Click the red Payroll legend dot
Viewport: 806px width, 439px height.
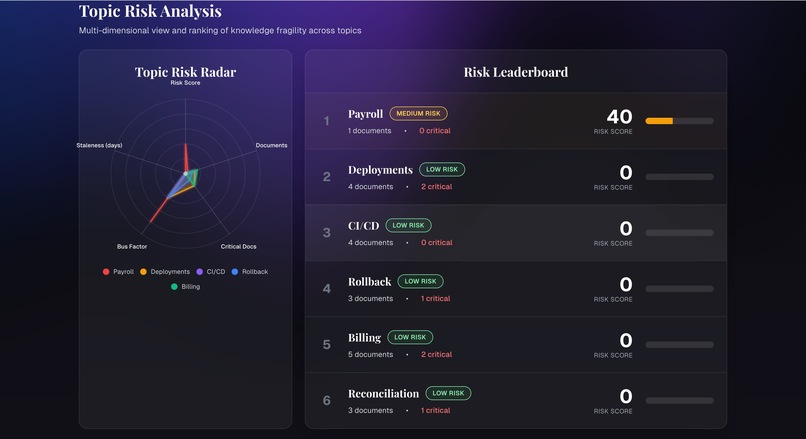(x=106, y=271)
